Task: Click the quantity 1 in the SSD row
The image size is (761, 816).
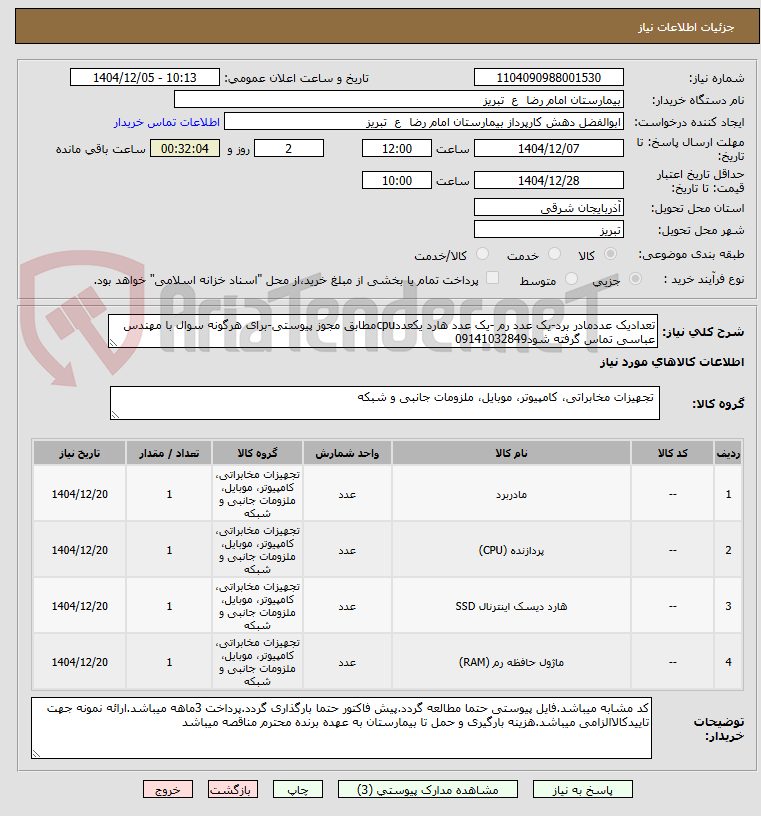Action: (169, 606)
